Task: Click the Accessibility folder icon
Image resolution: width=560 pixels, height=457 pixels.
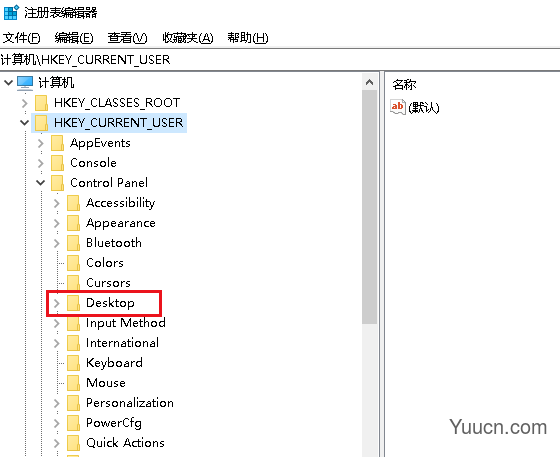Action: pos(74,203)
